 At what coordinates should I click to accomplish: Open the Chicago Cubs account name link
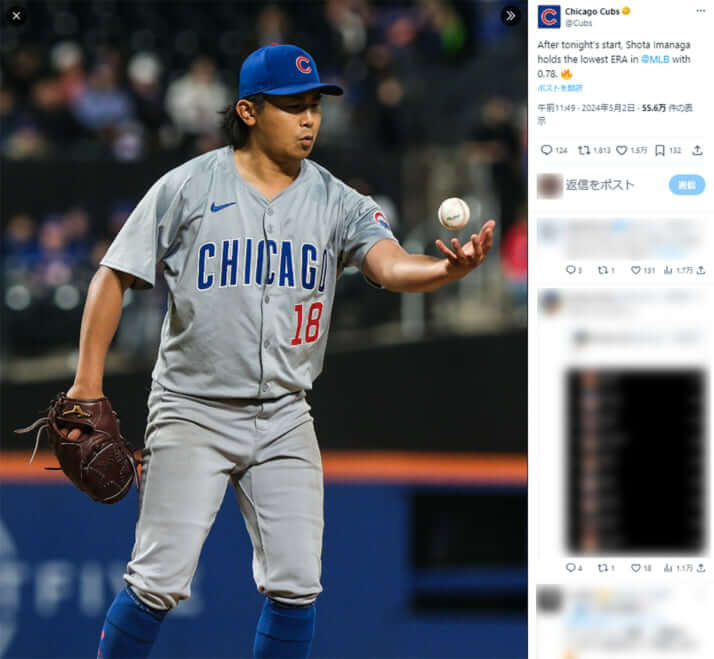[x=592, y=11]
